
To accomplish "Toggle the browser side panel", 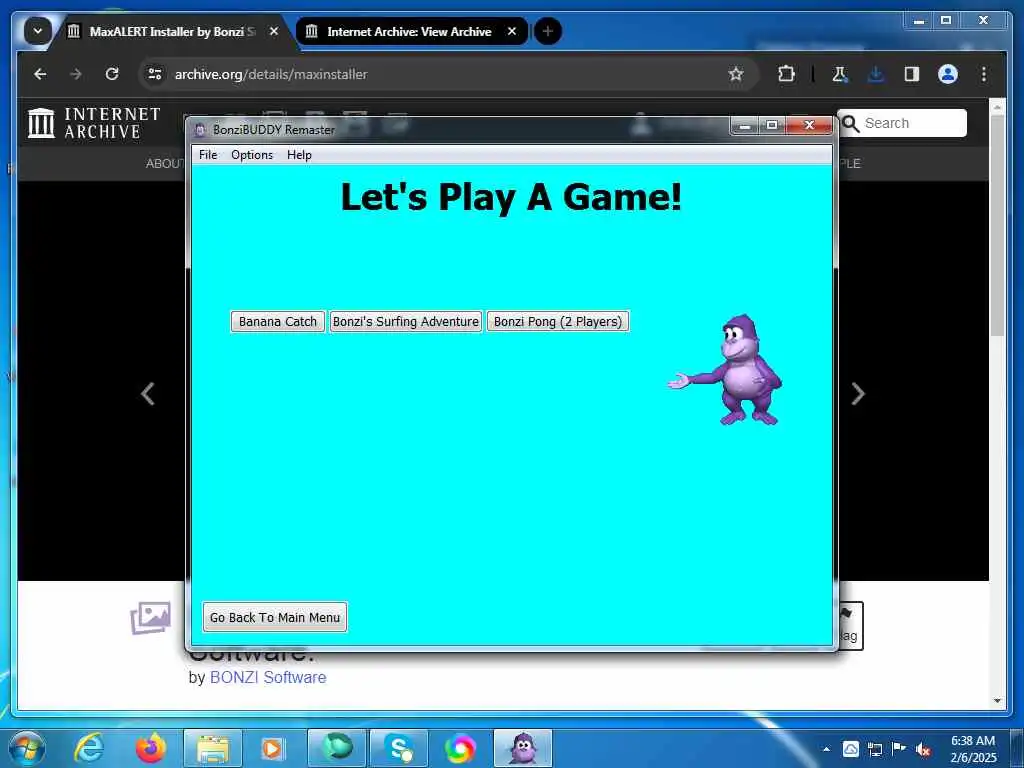I will click(x=912, y=74).
